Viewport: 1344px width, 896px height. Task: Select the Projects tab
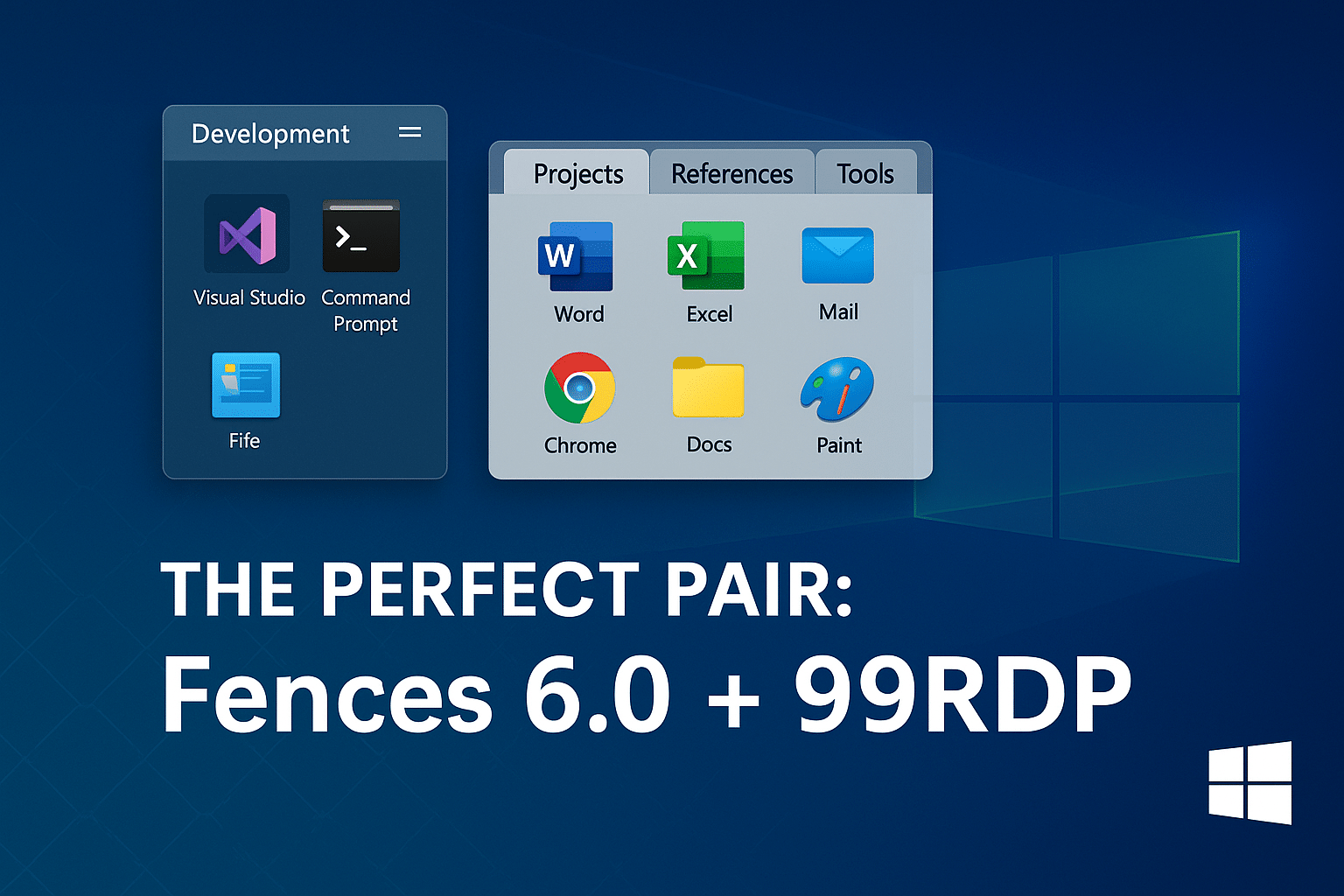click(577, 174)
